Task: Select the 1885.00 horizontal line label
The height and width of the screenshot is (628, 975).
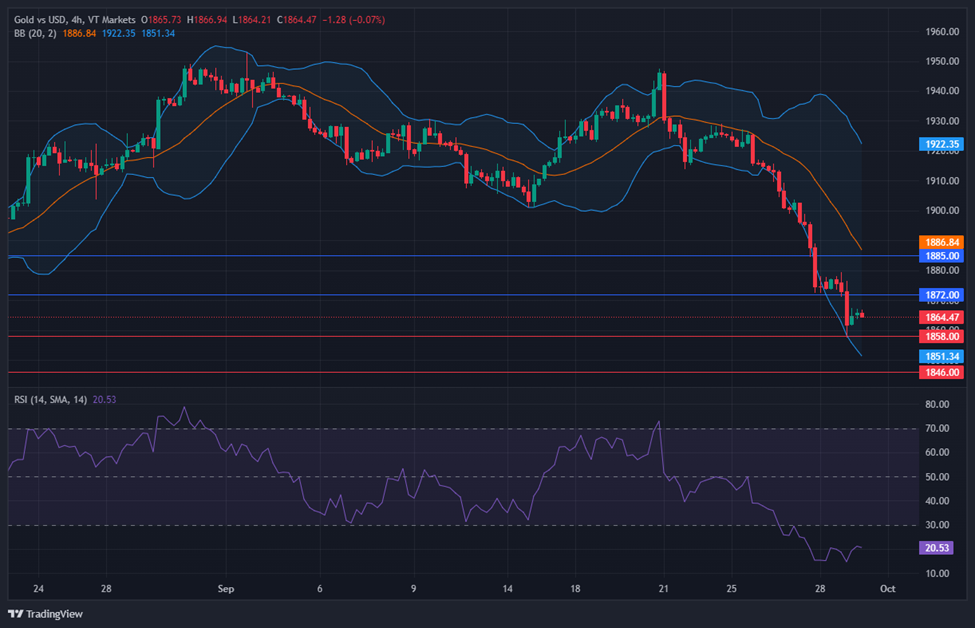Action: tap(941, 256)
